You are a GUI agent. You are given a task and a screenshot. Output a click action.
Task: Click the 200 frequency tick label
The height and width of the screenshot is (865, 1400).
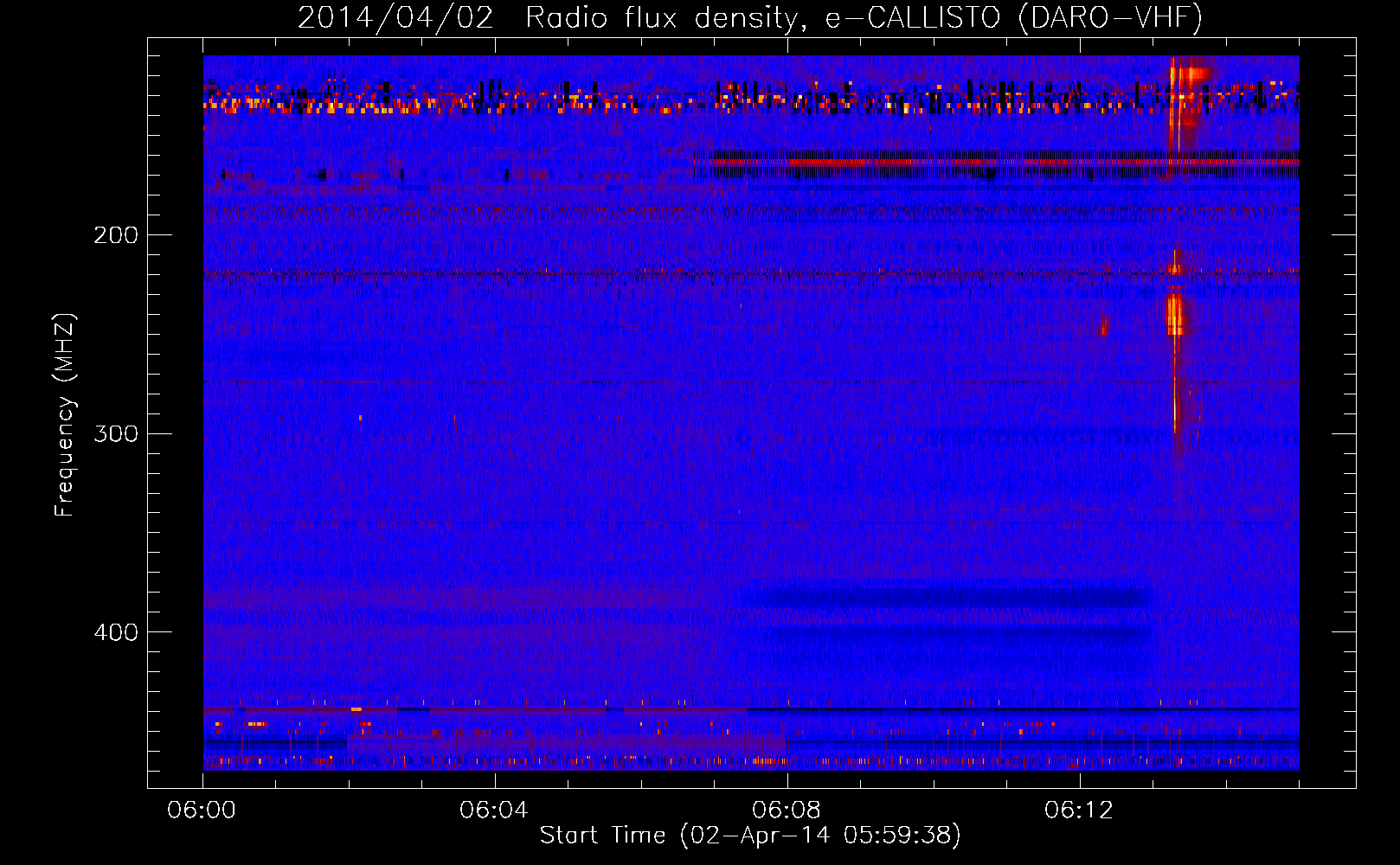point(116,235)
